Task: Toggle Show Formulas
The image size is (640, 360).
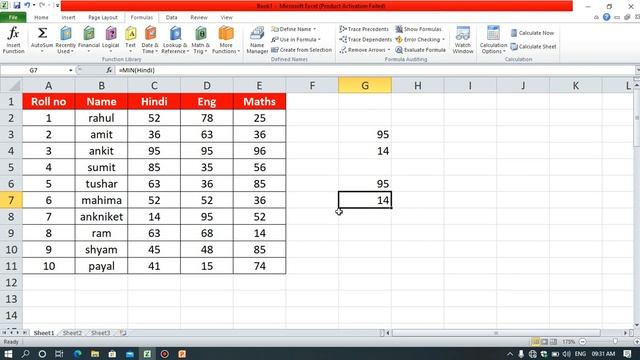Action: click(418, 29)
